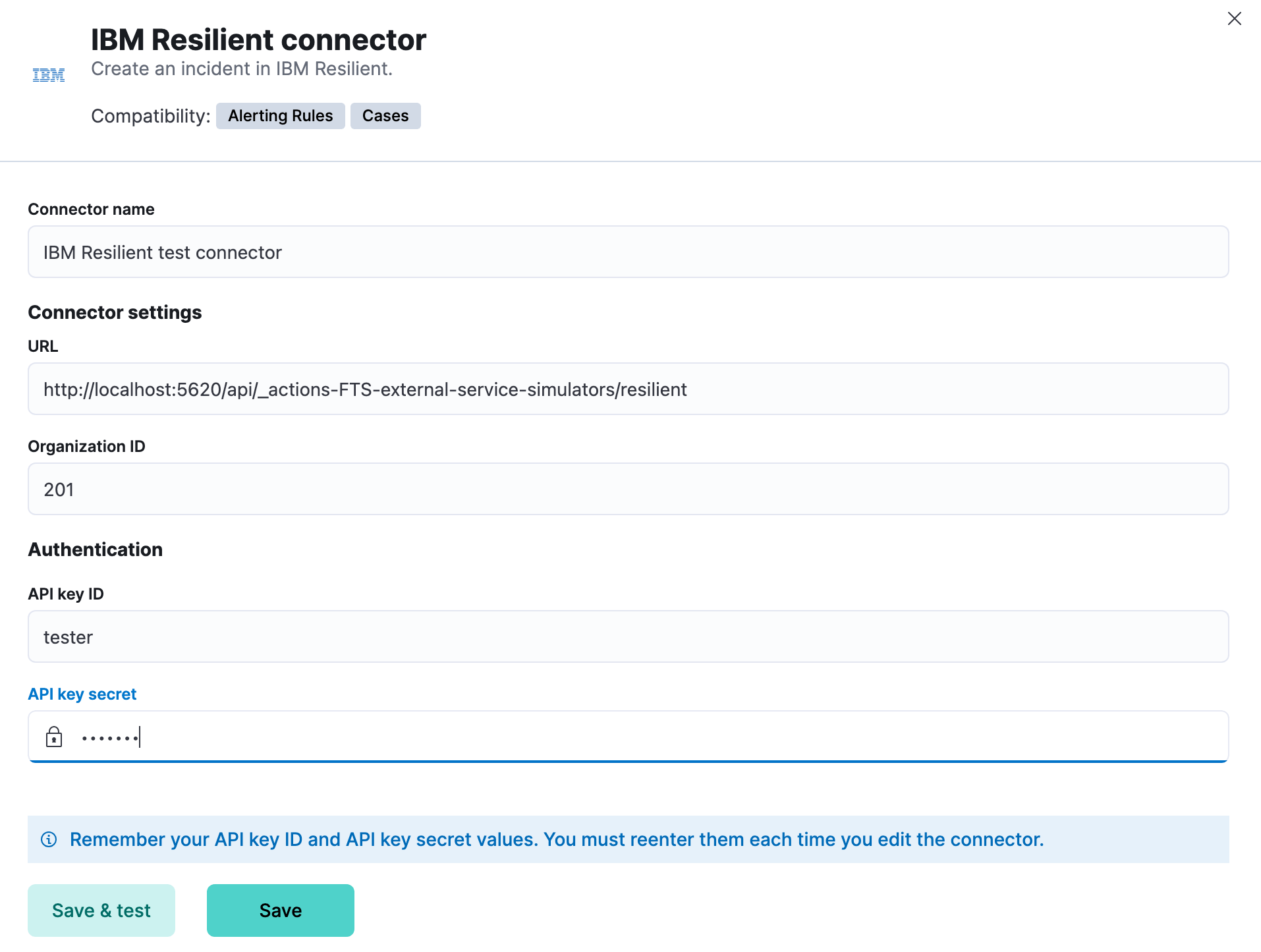1261x952 pixels.
Task: Select the Cases compatibility badge
Action: coord(385,115)
